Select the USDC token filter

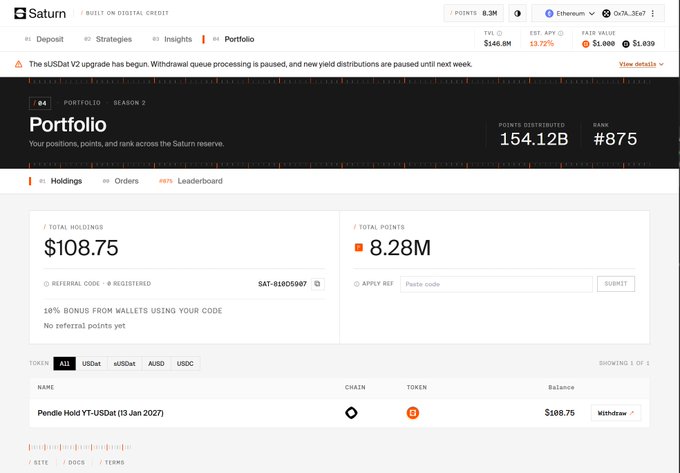[x=185, y=364]
